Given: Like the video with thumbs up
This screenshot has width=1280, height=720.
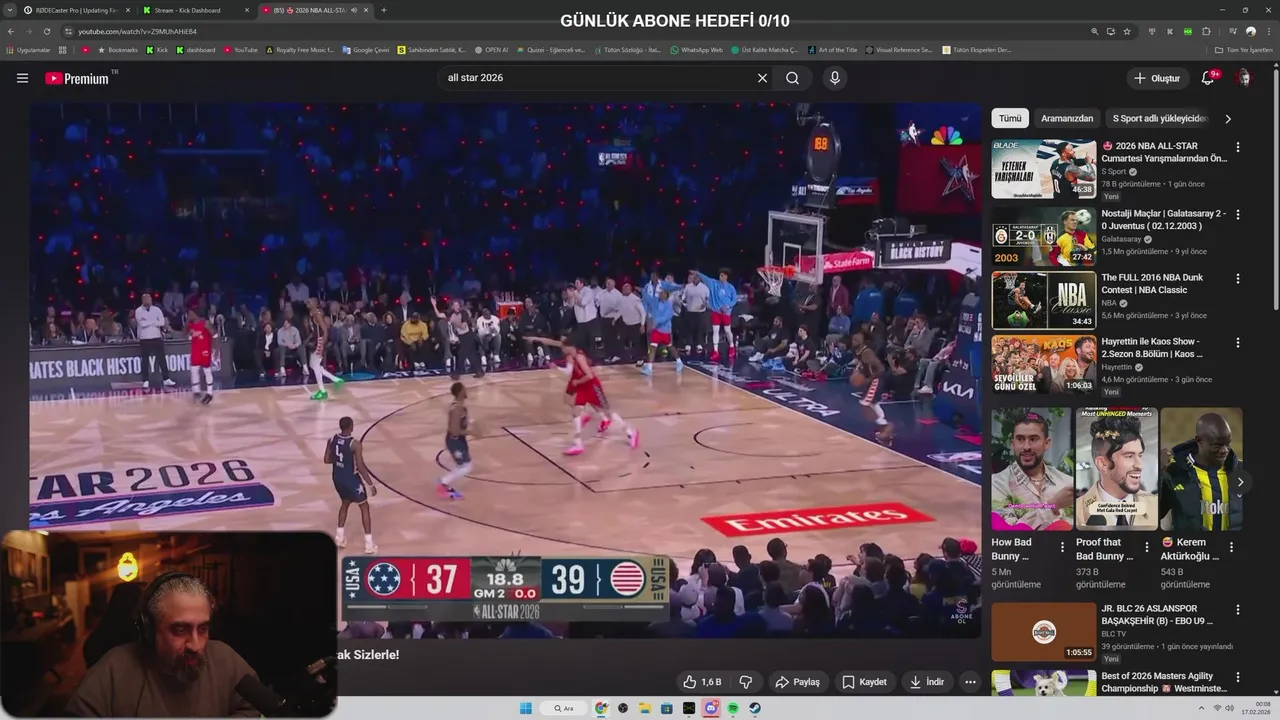Looking at the screenshot, I should coord(703,682).
